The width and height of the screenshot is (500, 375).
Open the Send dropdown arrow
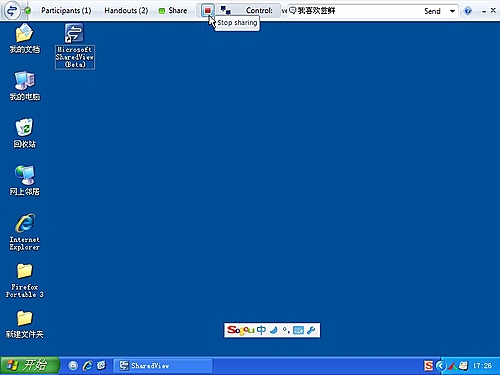(452, 11)
